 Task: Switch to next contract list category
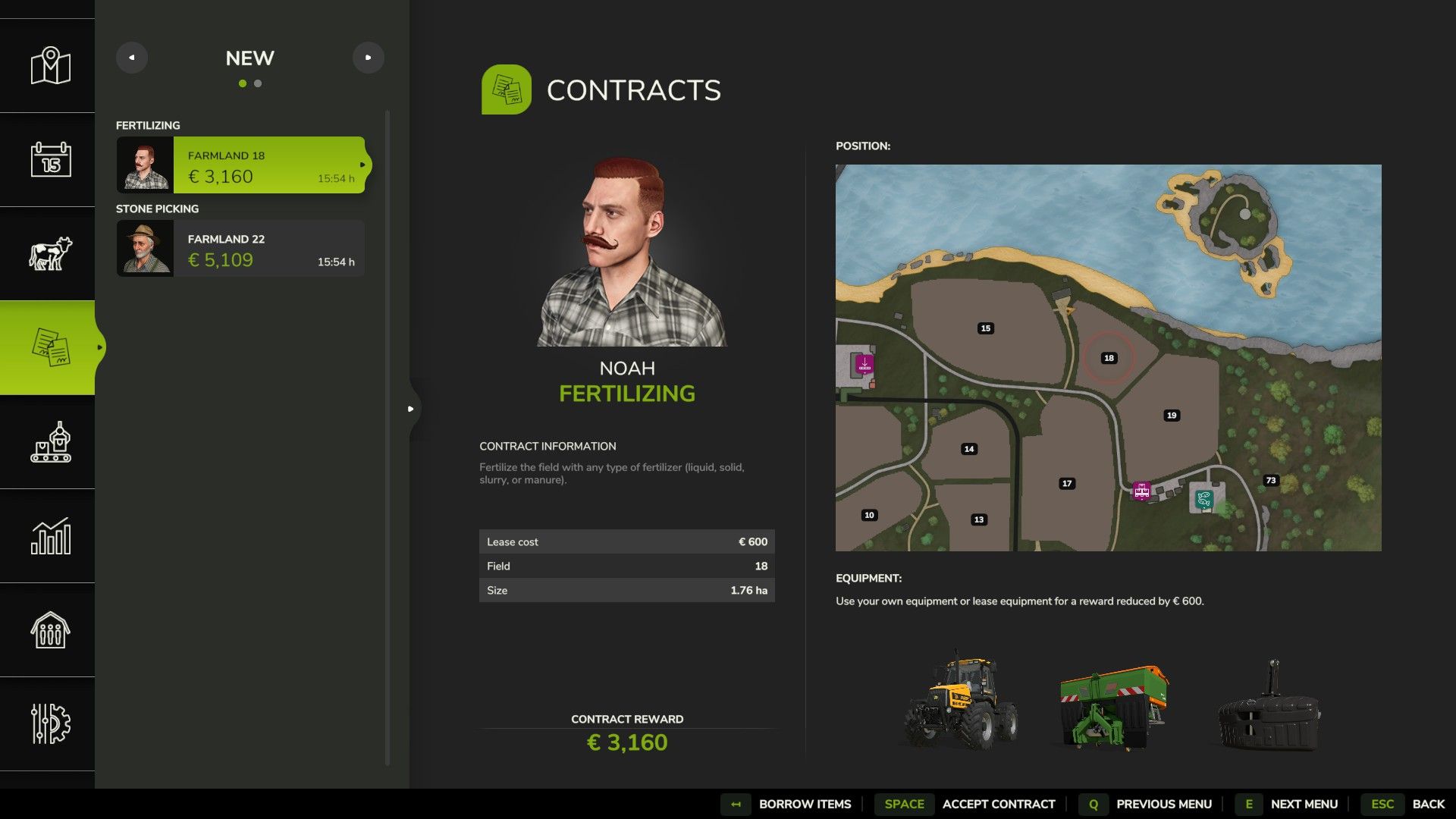(369, 58)
